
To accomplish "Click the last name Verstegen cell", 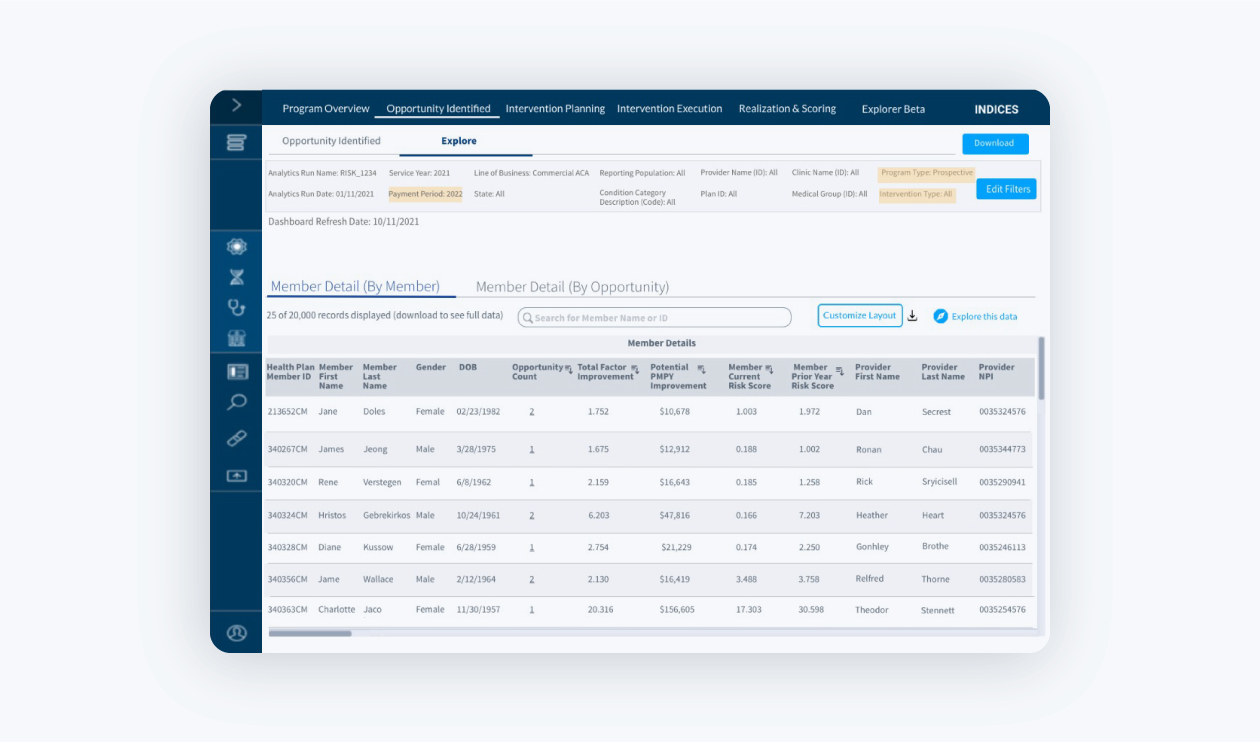I will (382, 482).
